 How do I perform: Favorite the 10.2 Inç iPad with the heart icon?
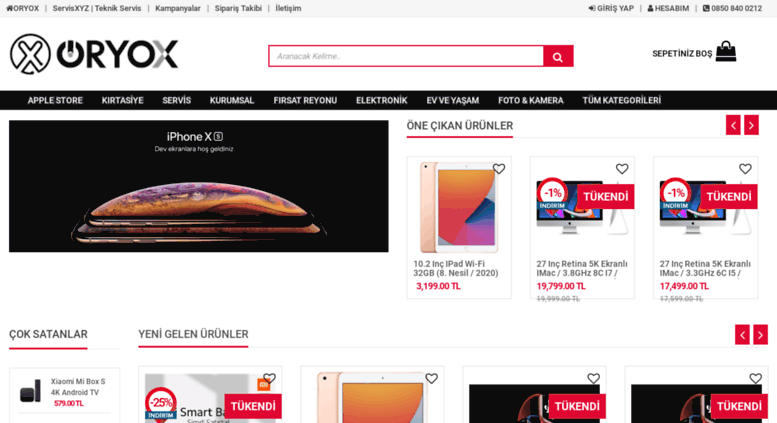click(499, 169)
